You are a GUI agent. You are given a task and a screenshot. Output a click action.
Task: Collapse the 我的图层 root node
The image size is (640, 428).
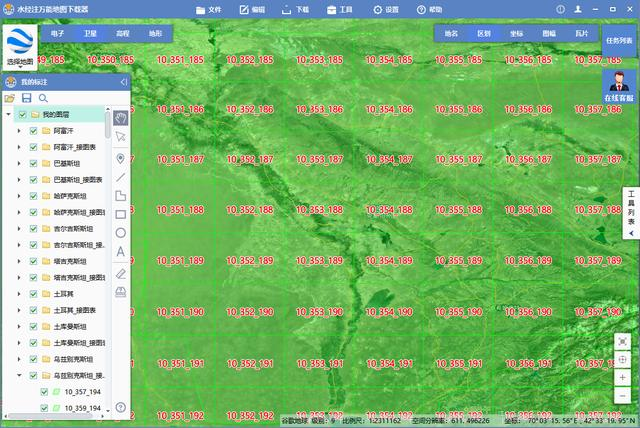[8, 114]
